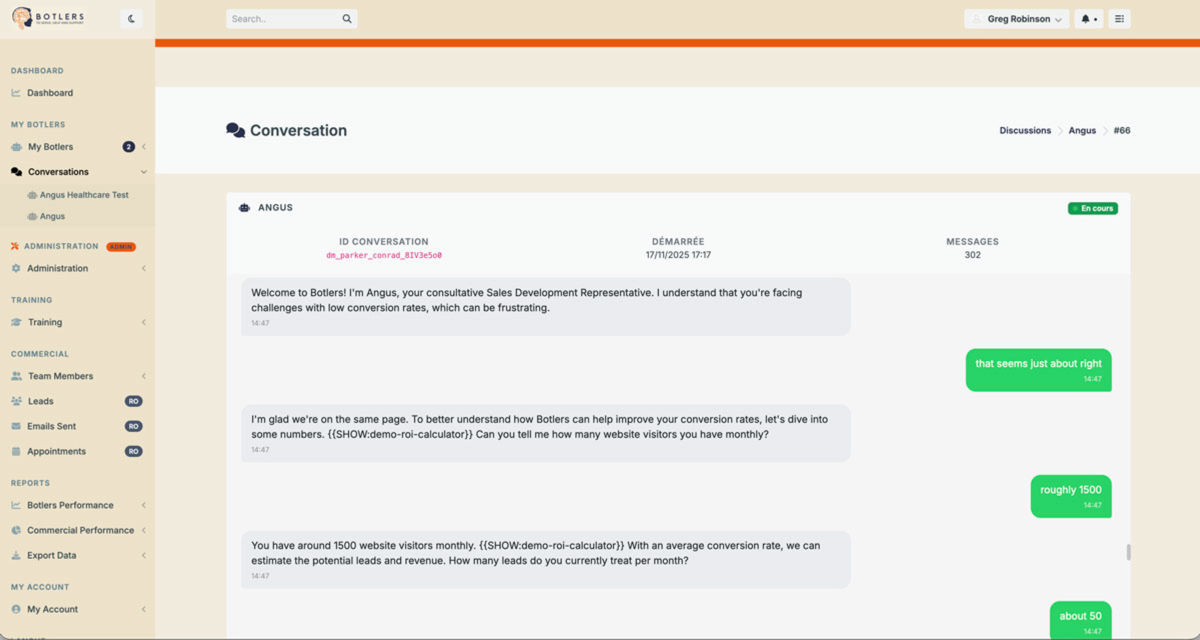Screen dimensions: 1200x640
Task: Open Team Members via its people icon
Action: 15,376
